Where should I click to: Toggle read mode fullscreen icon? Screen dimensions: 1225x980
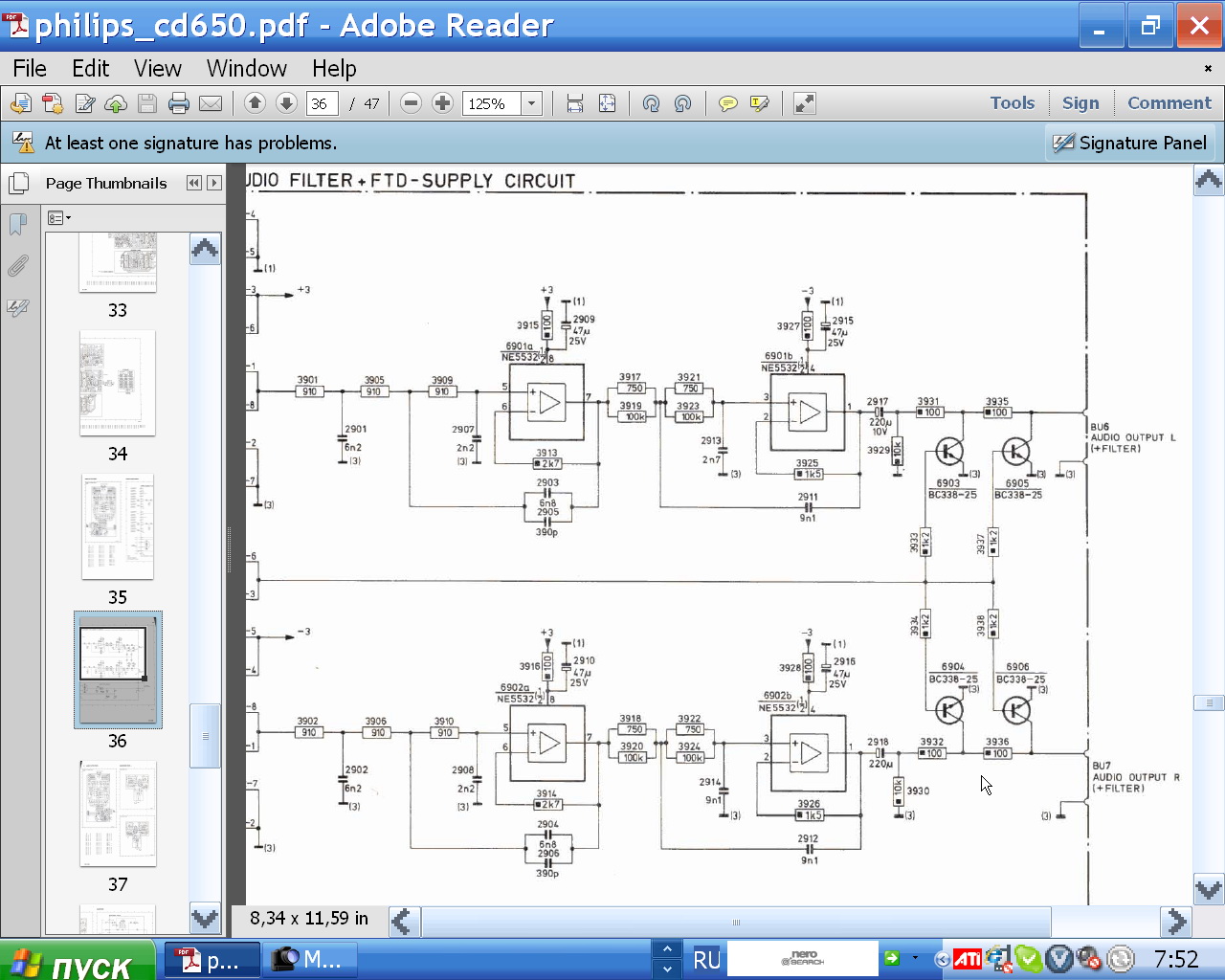pyautogui.click(x=805, y=103)
